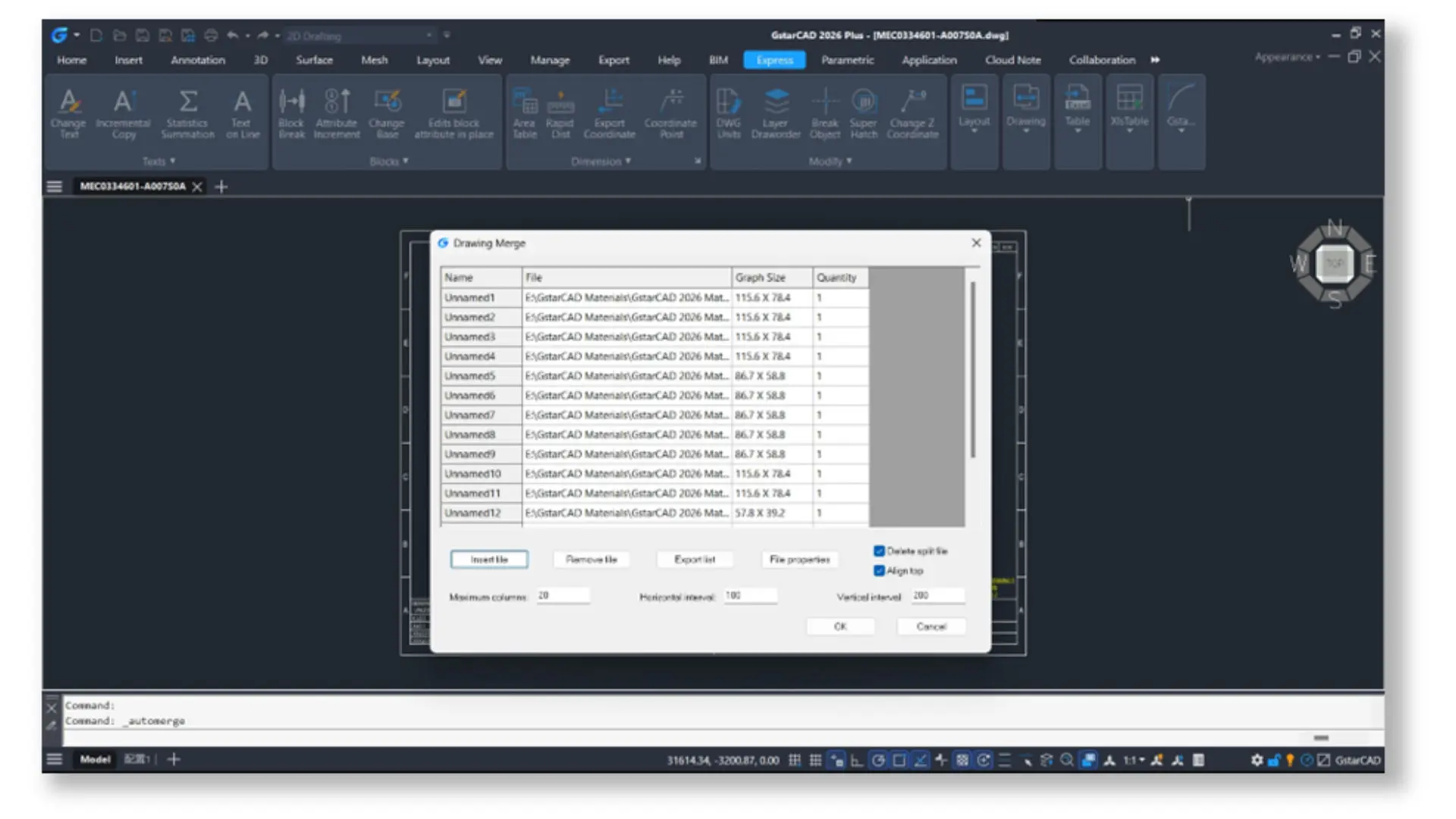The height and width of the screenshot is (819, 1456).
Task: Select Change Z Coordinate tool
Action: [x=913, y=114]
